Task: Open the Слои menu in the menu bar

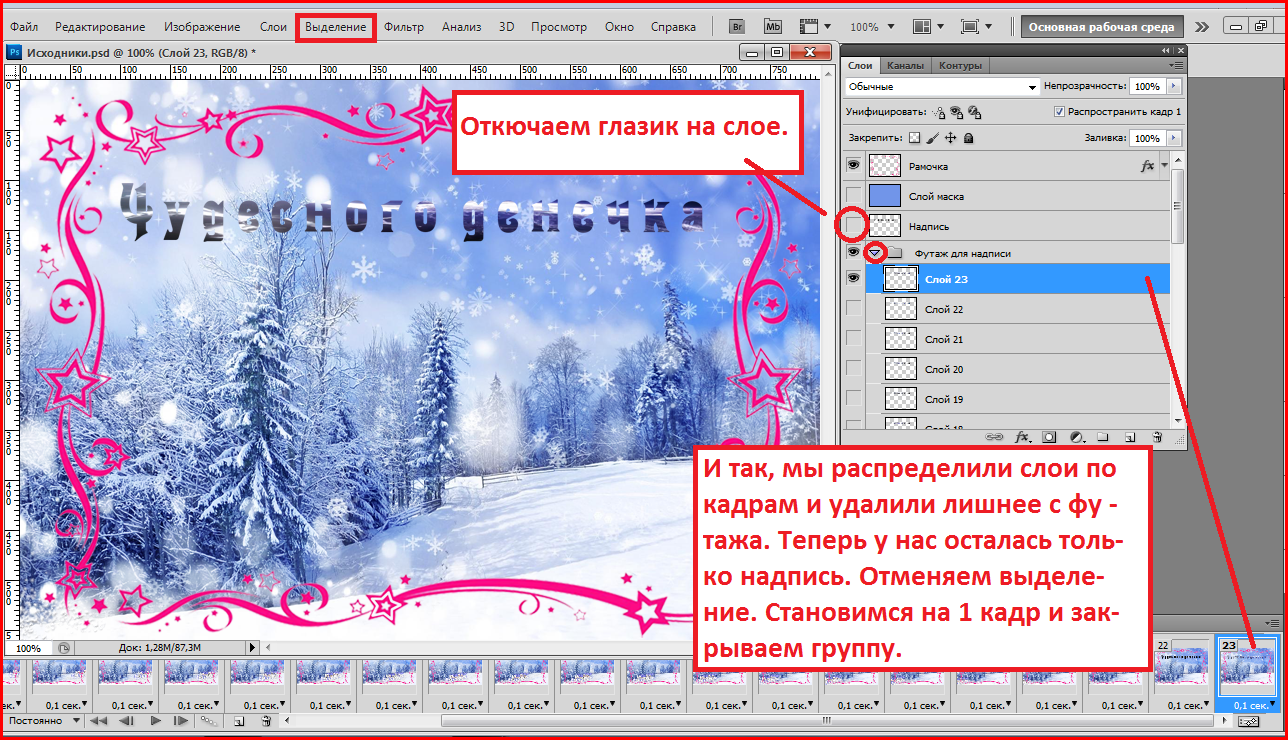Action: coord(273,27)
